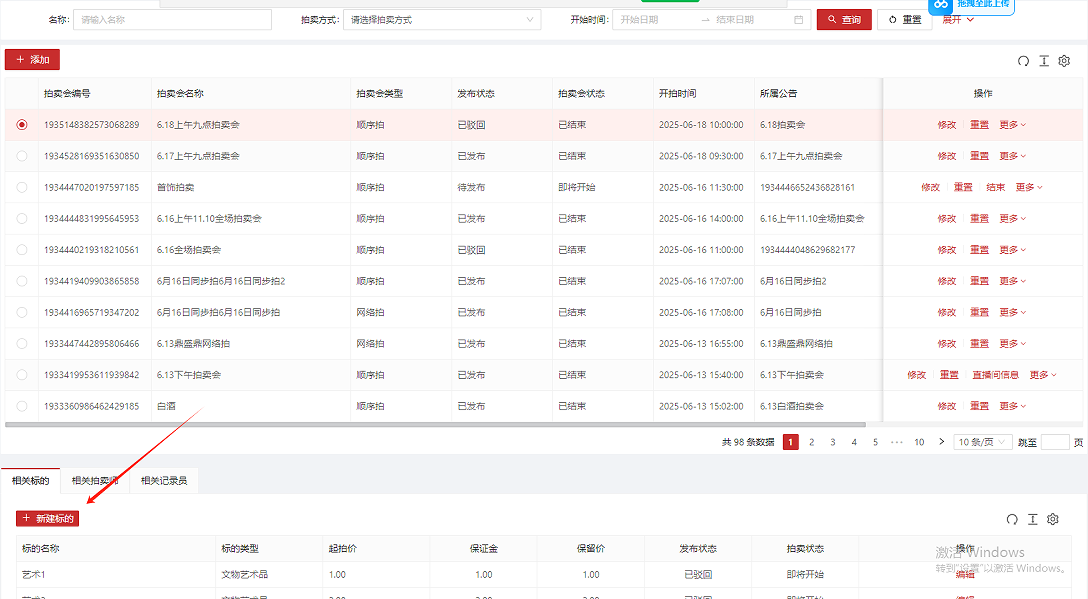Go to page 10
Image resolution: width=1088 pixels, height=599 pixels.
coord(919,442)
